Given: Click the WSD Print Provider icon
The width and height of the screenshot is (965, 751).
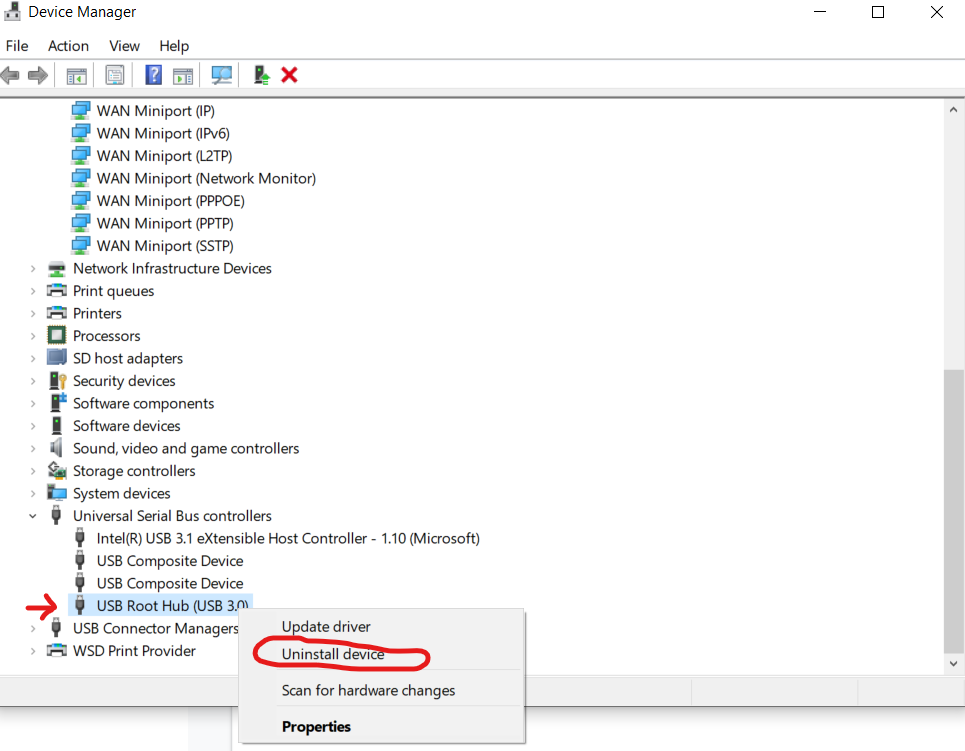Looking at the screenshot, I should tap(57, 650).
